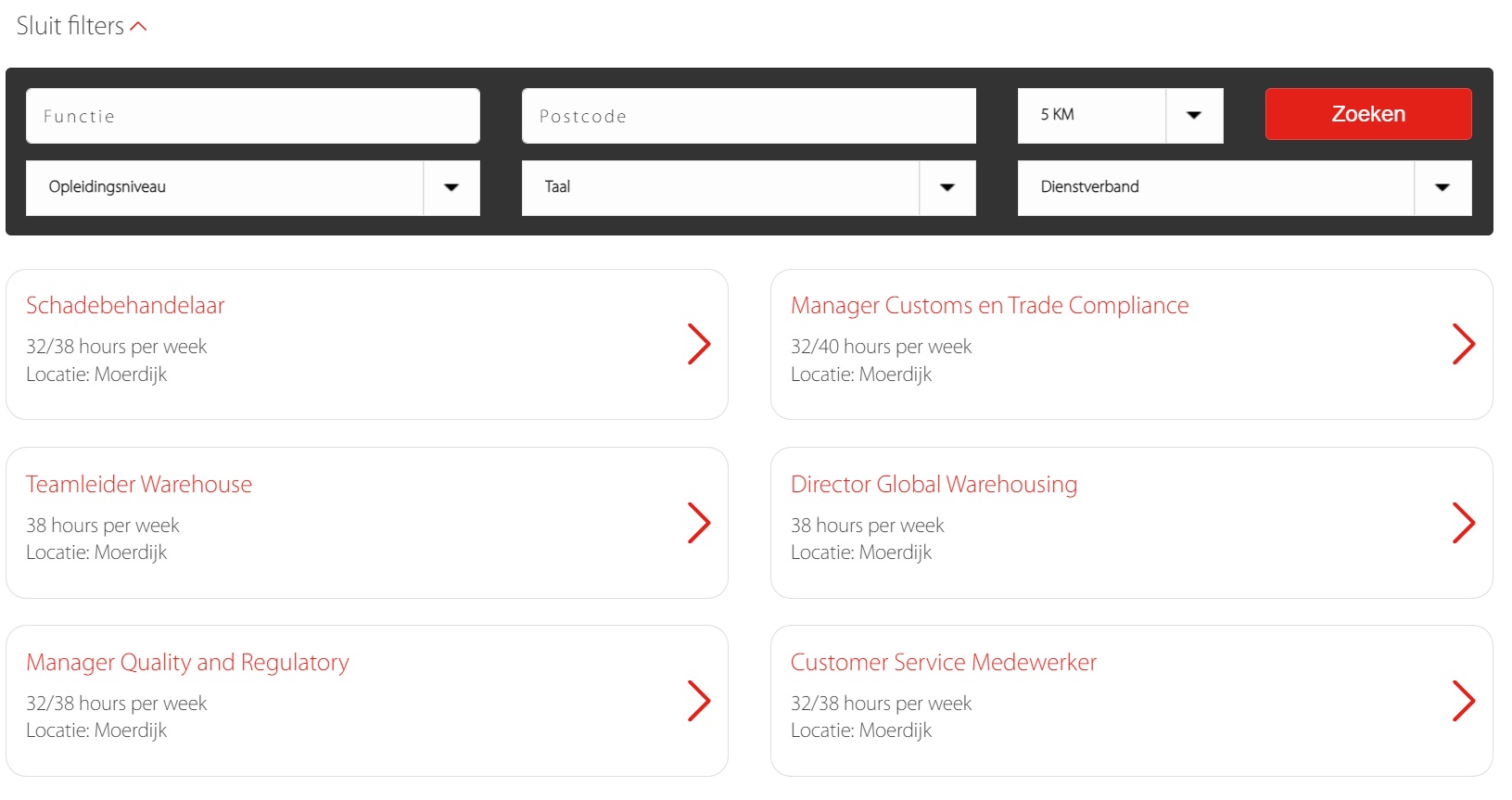
Task: Focus the Functie input field
Action: pyautogui.click(x=252, y=116)
